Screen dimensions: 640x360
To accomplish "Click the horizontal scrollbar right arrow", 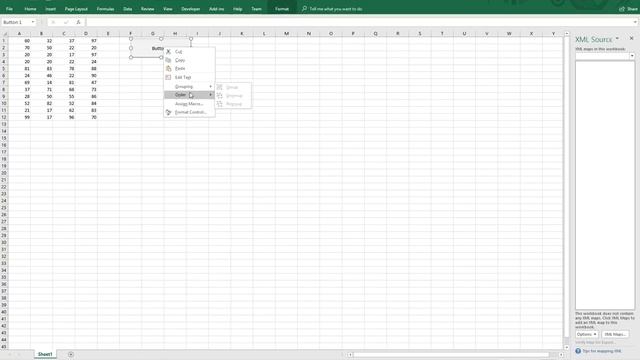I will pyautogui.click(x=561, y=355).
